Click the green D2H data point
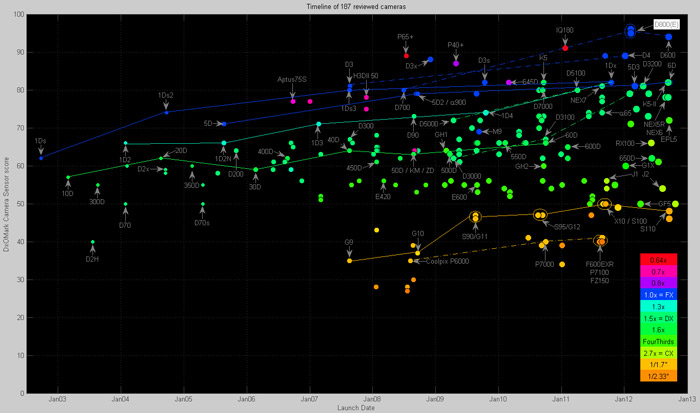Screen dimensions: 700x413 pos(92,242)
